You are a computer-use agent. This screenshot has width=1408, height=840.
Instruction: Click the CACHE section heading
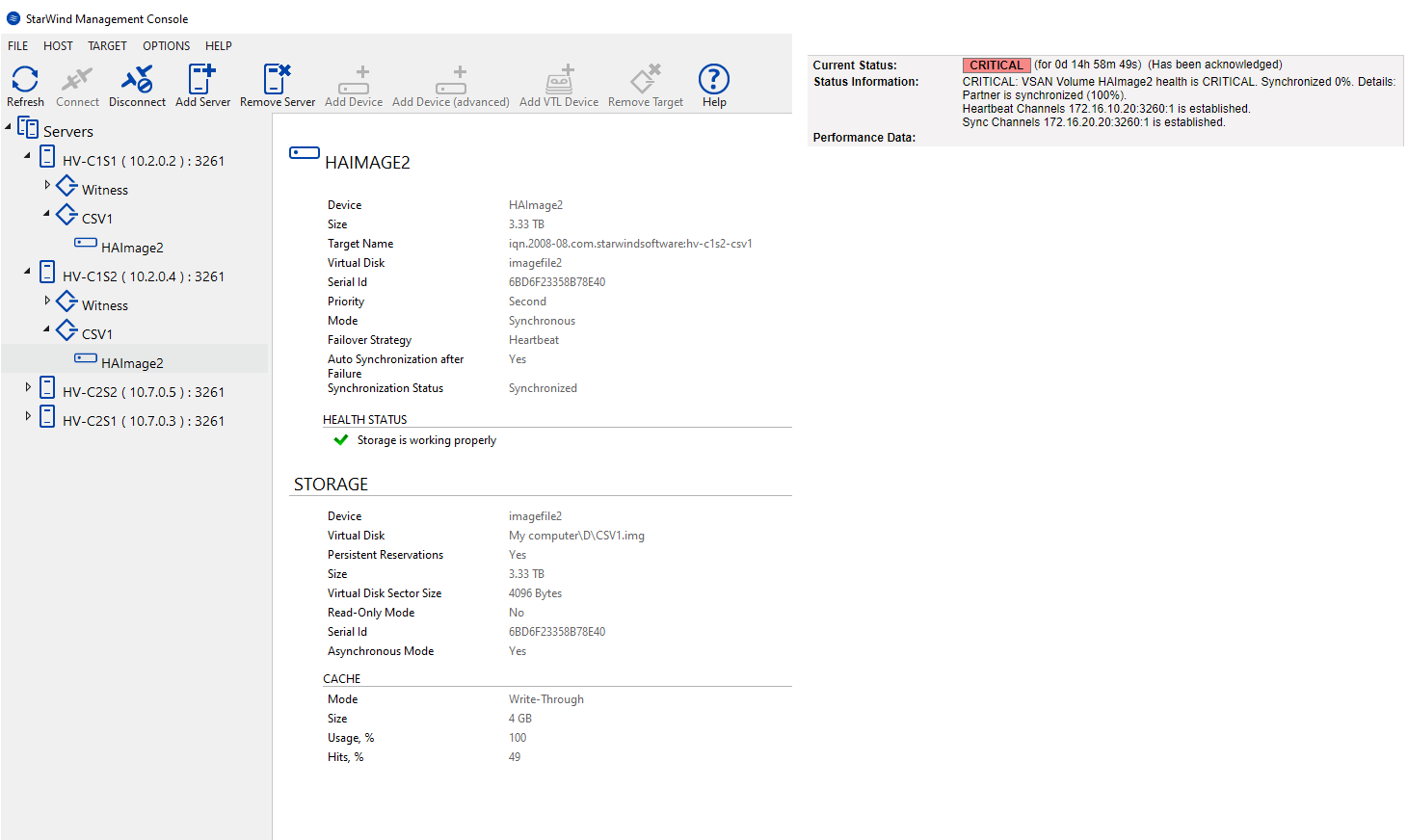(x=342, y=679)
